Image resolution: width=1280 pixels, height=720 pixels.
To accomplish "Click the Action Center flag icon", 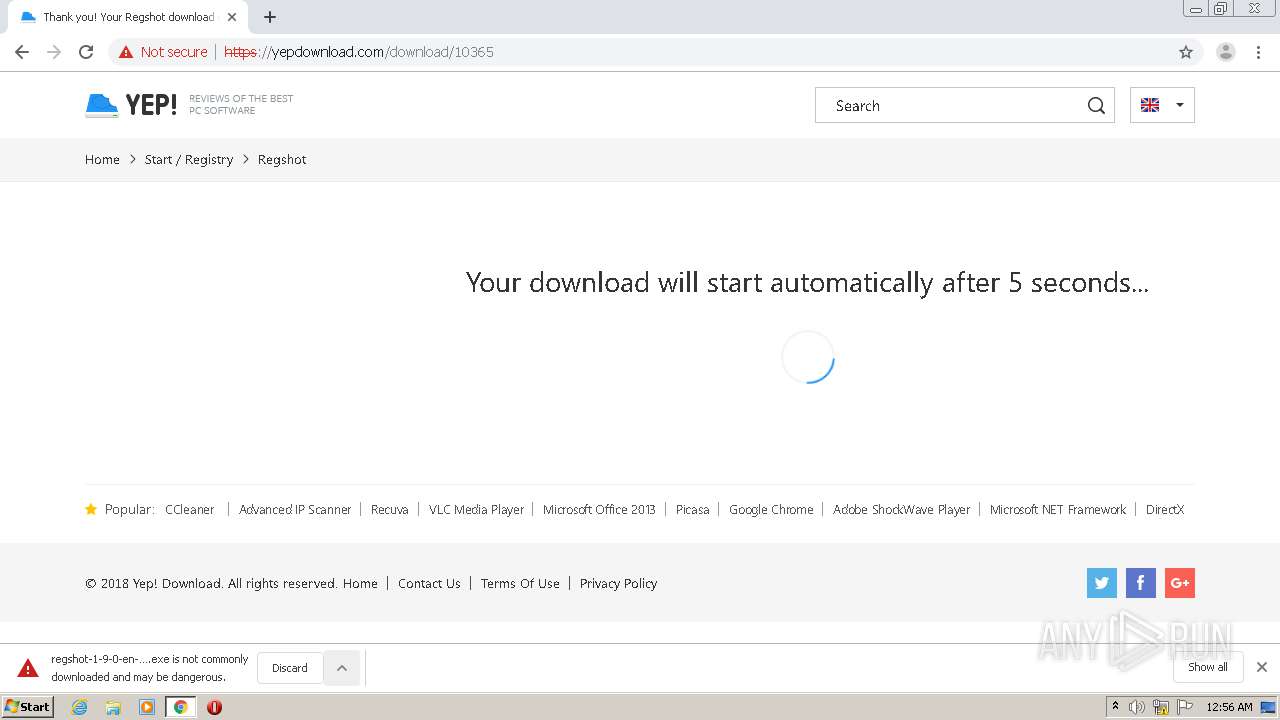I will (1185, 707).
